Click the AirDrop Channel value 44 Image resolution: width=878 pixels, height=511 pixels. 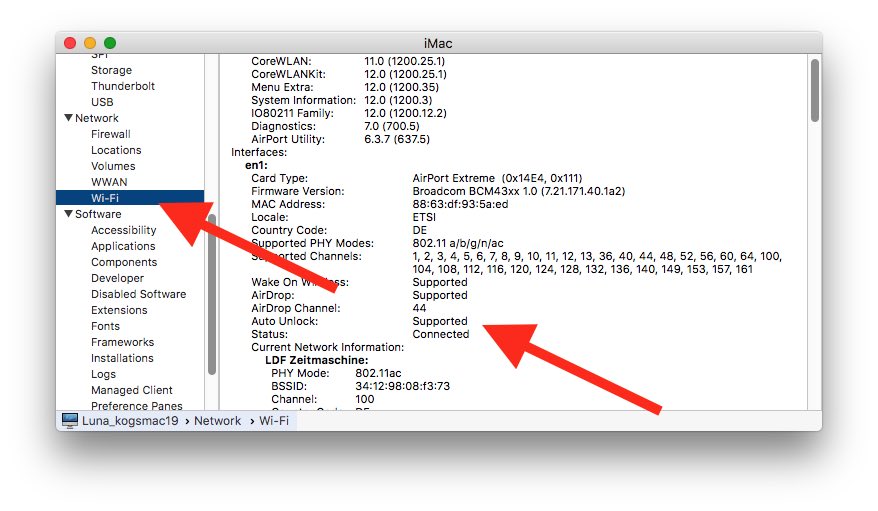(x=419, y=308)
